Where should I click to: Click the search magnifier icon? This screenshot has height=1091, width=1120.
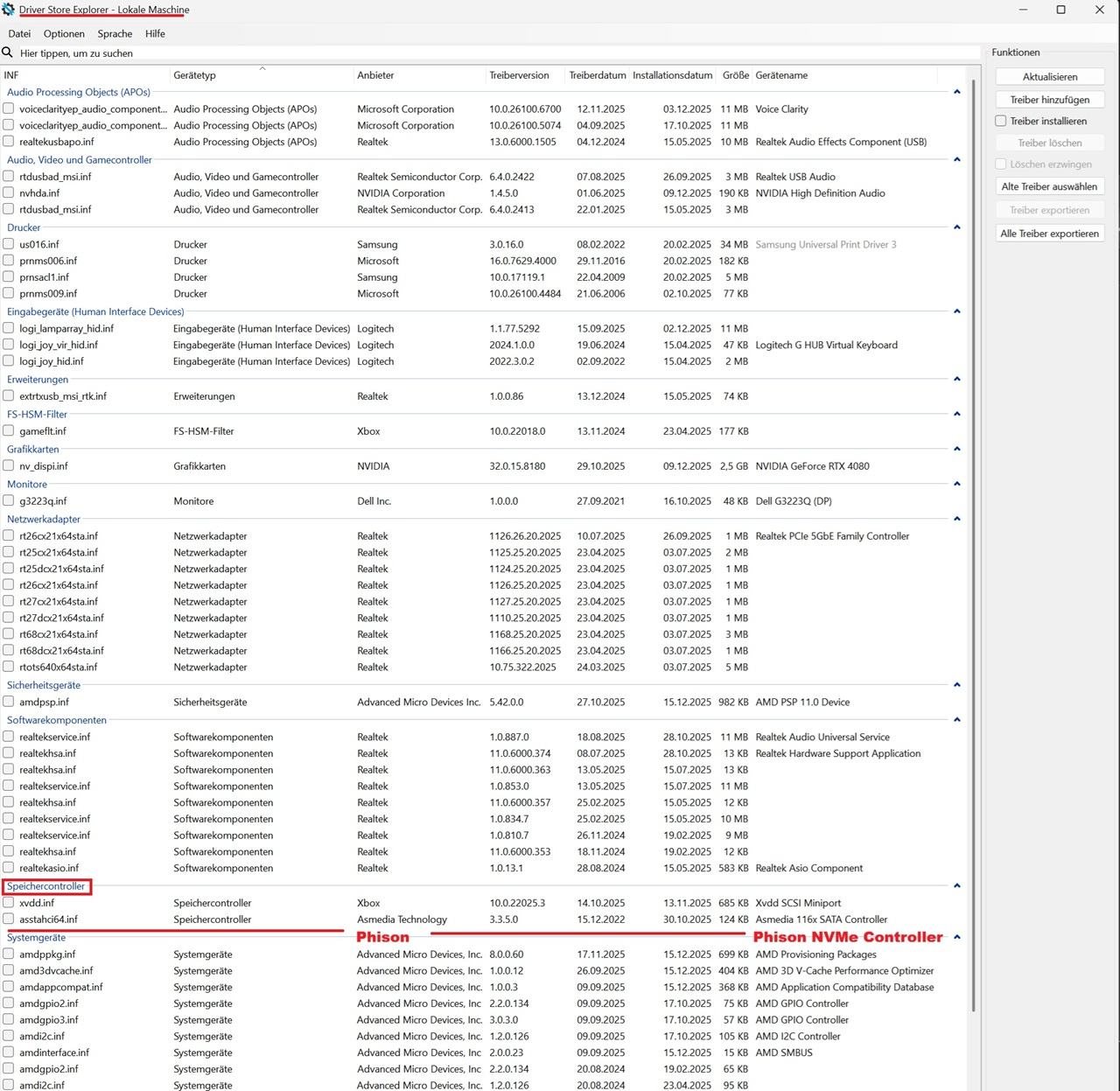pyautogui.click(x=8, y=52)
